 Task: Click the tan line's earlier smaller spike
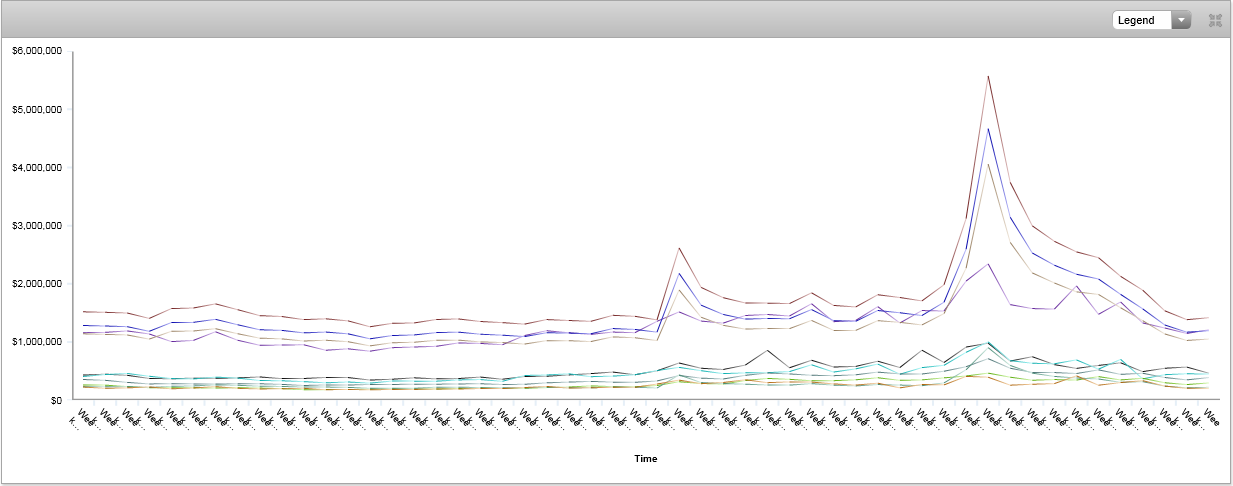(x=680, y=291)
